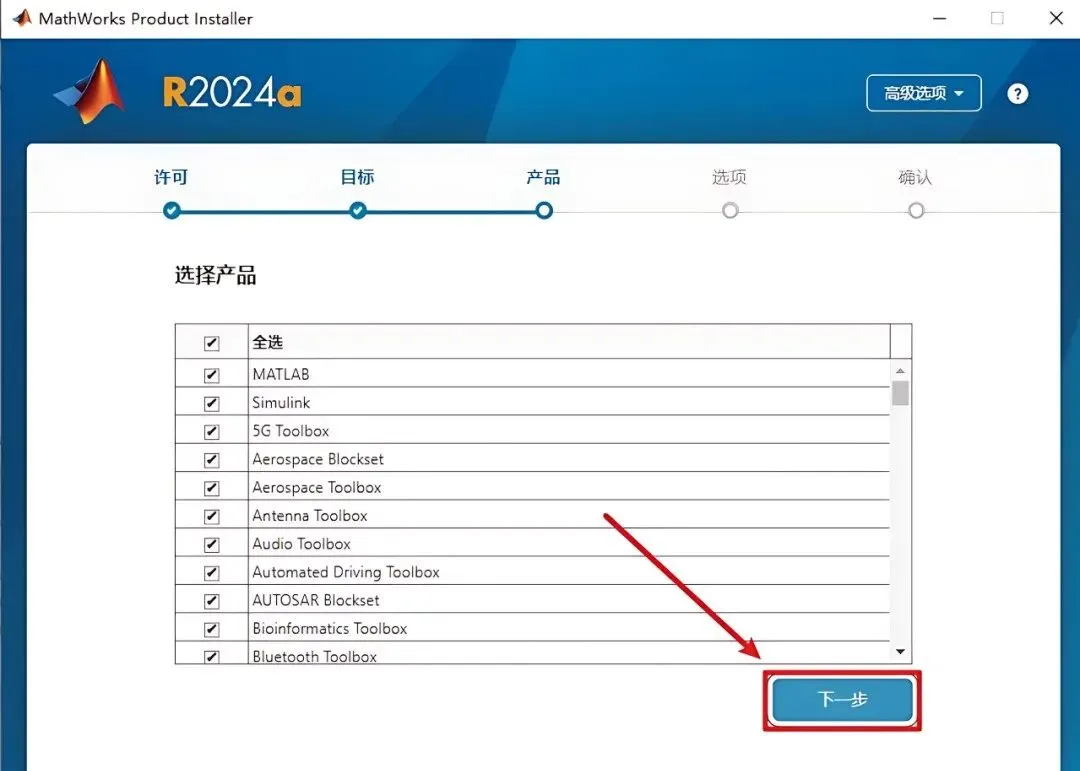Click the Bioinformatics Toolbox row text
This screenshot has width=1080, height=771.
point(330,628)
